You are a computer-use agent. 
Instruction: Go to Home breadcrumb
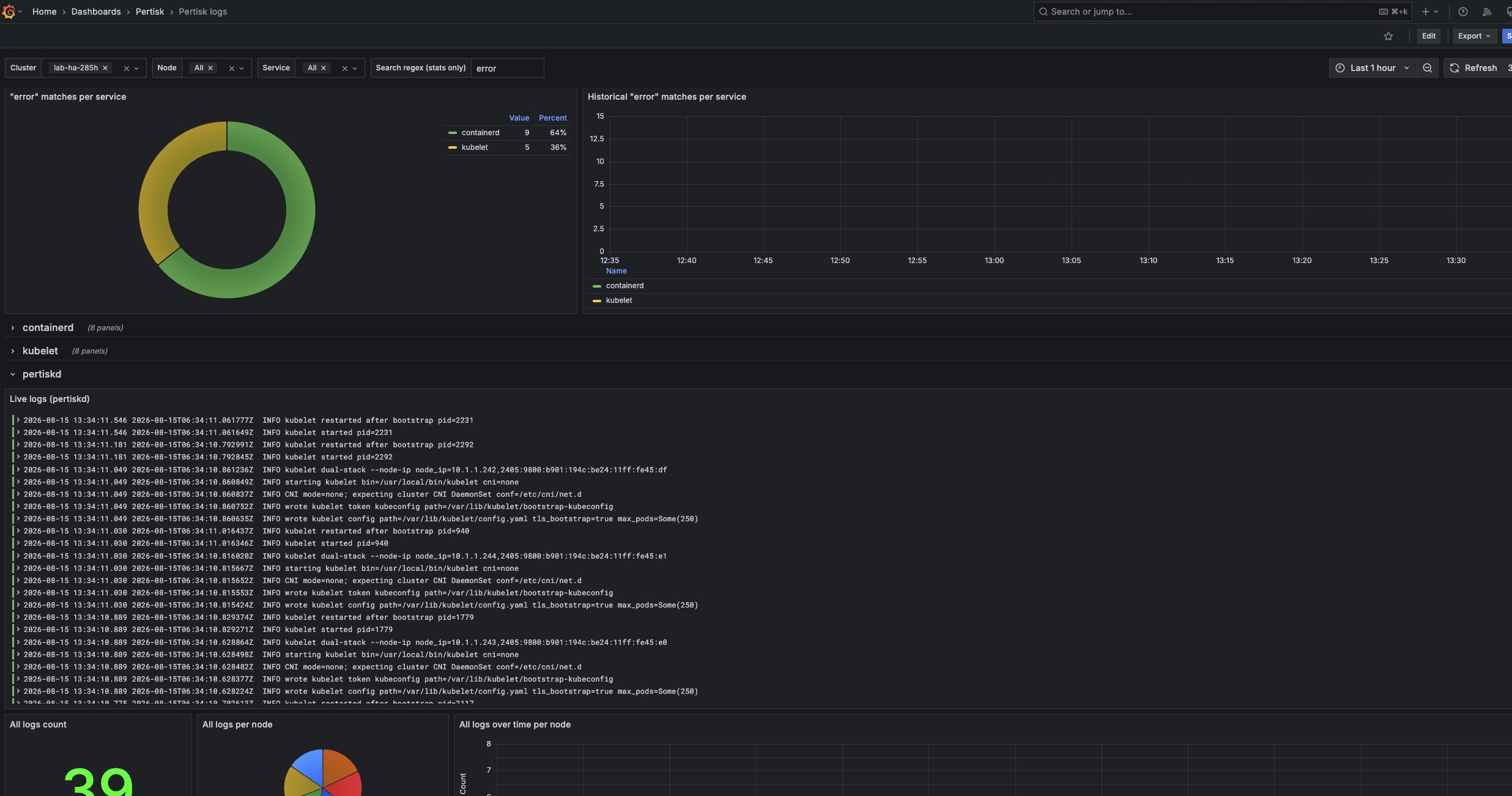click(x=44, y=12)
